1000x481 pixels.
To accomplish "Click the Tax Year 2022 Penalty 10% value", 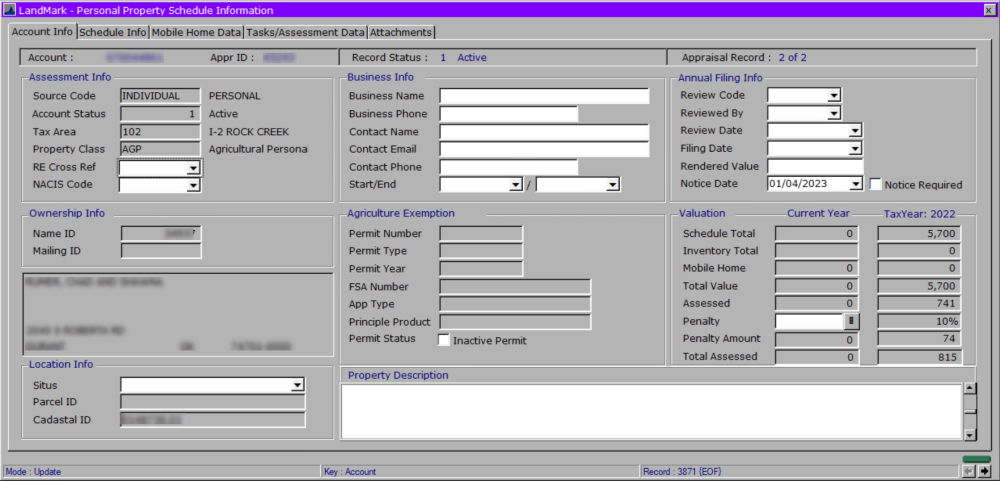I will coord(919,321).
